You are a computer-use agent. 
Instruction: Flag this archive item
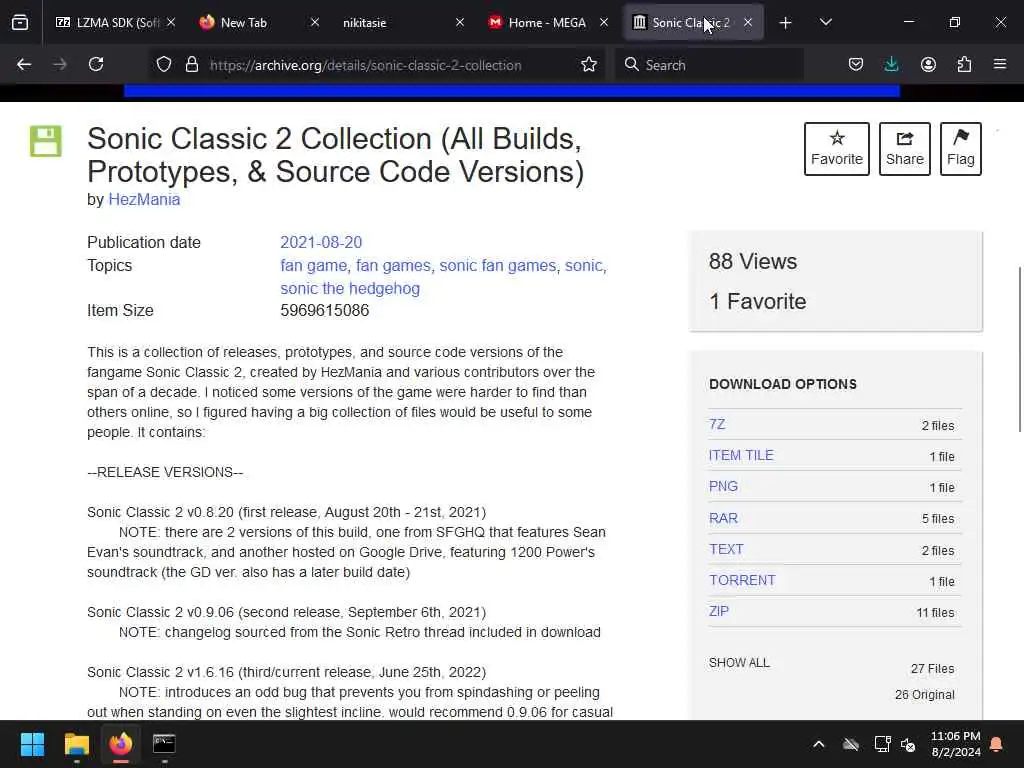(961, 149)
